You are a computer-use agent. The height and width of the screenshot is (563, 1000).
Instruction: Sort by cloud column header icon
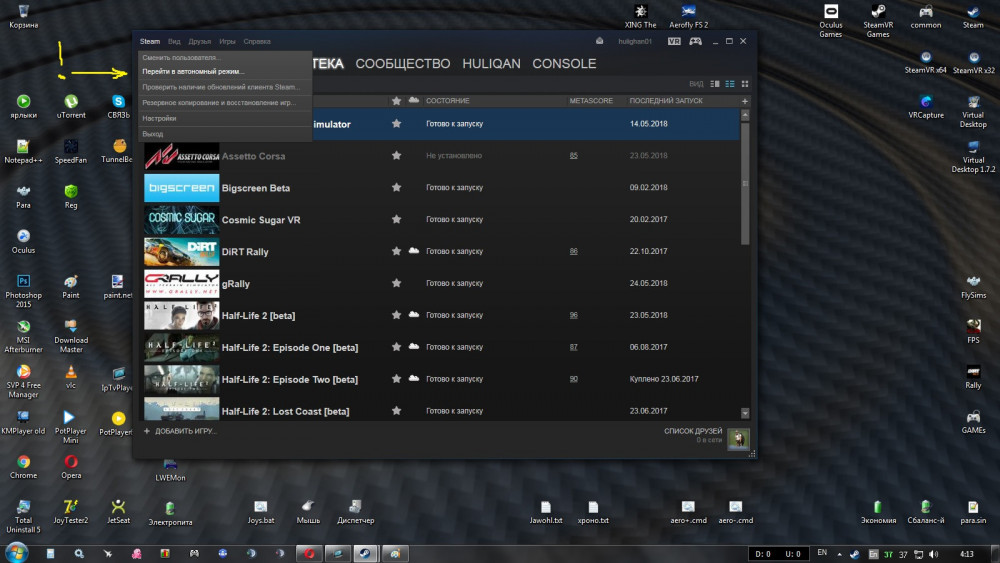point(414,100)
